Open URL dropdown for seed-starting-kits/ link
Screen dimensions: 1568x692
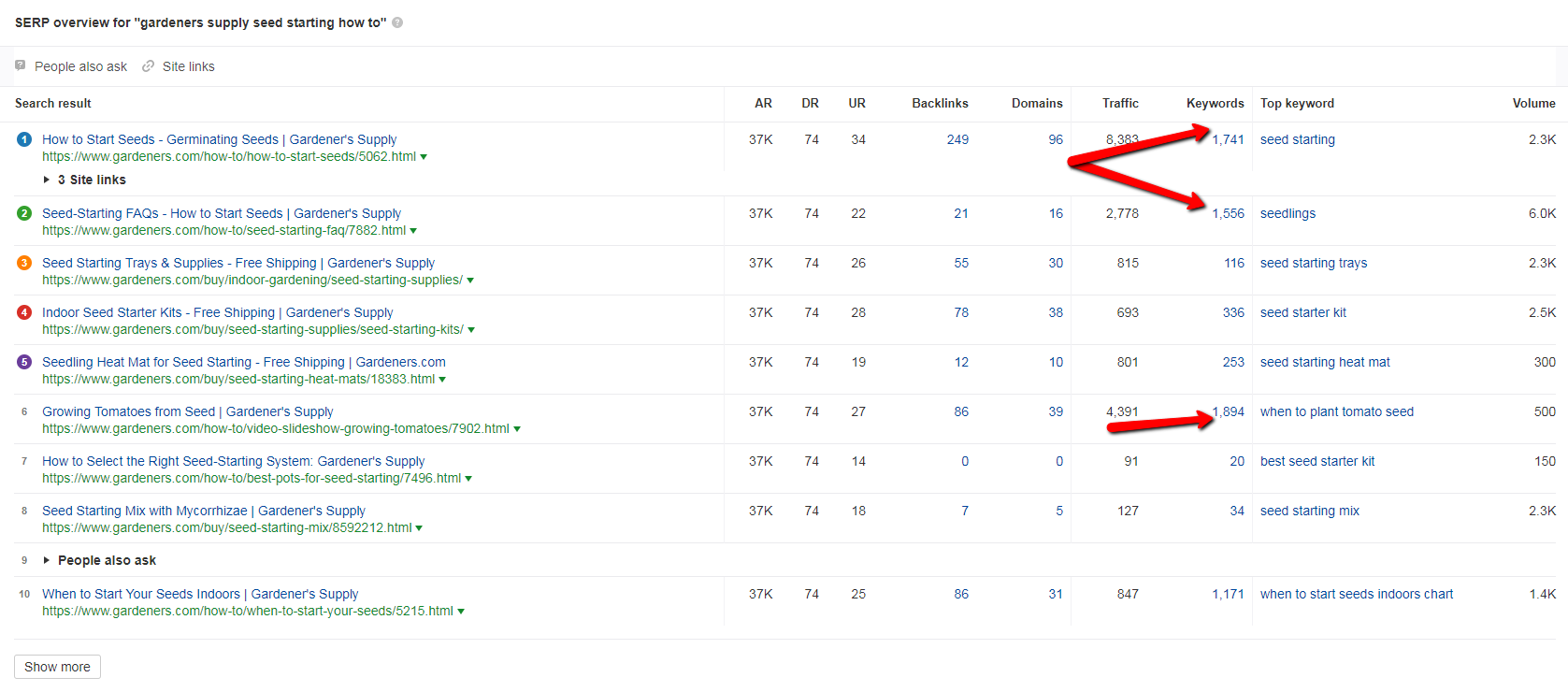click(471, 330)
